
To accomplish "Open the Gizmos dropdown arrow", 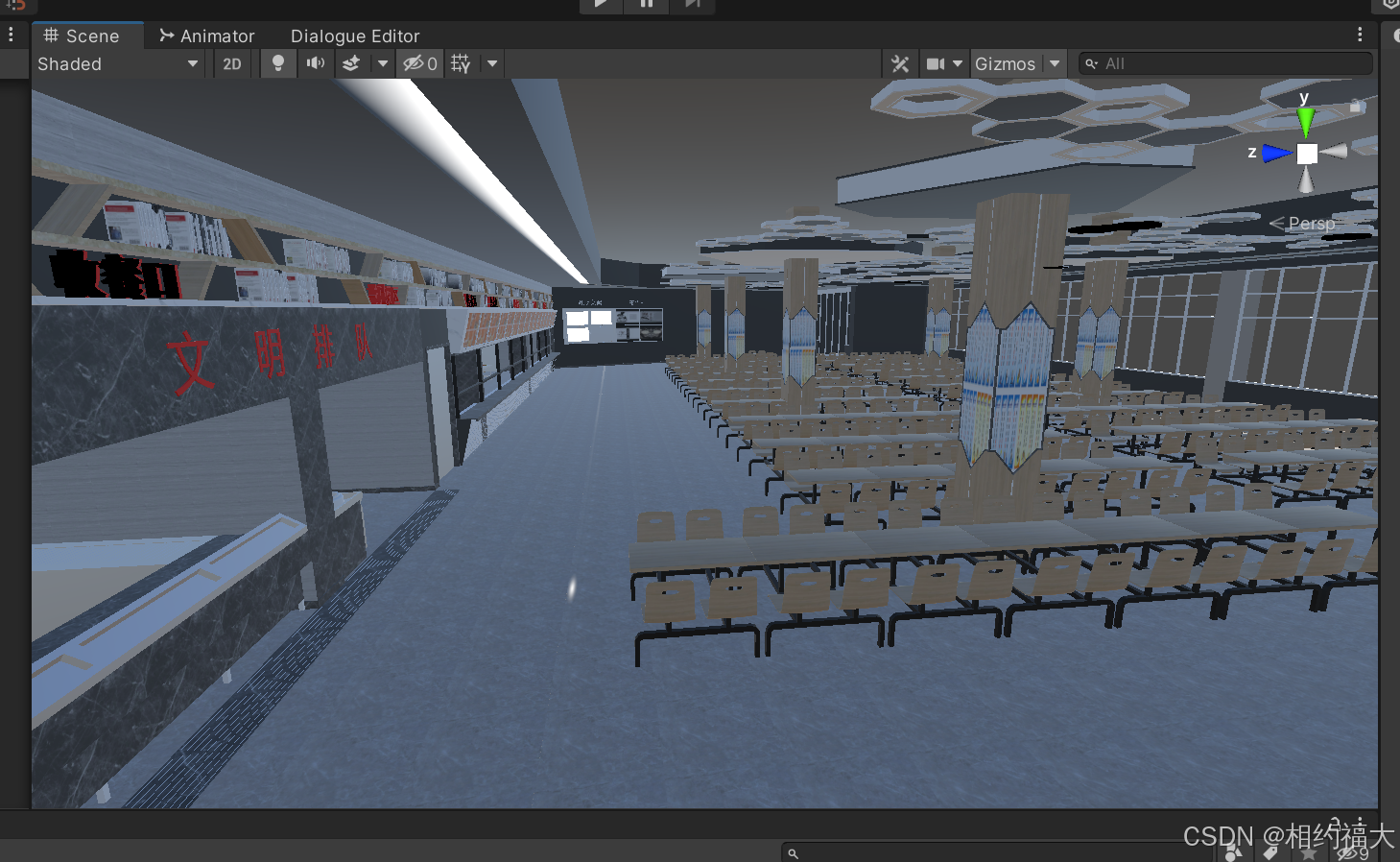I will click(x=1055, y=63).
